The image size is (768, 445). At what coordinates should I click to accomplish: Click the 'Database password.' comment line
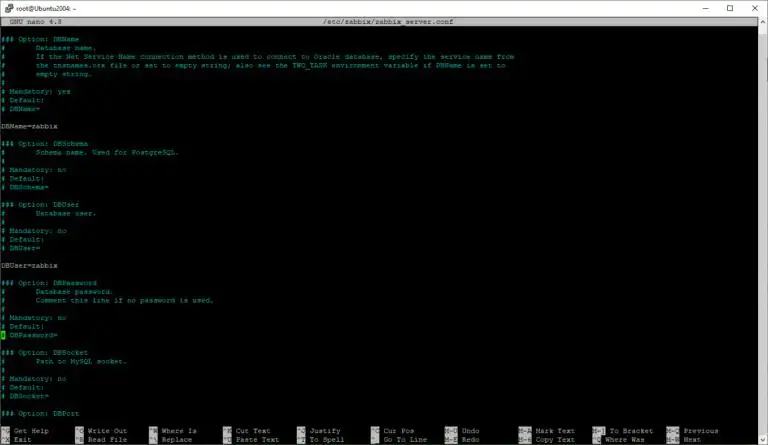74,292
